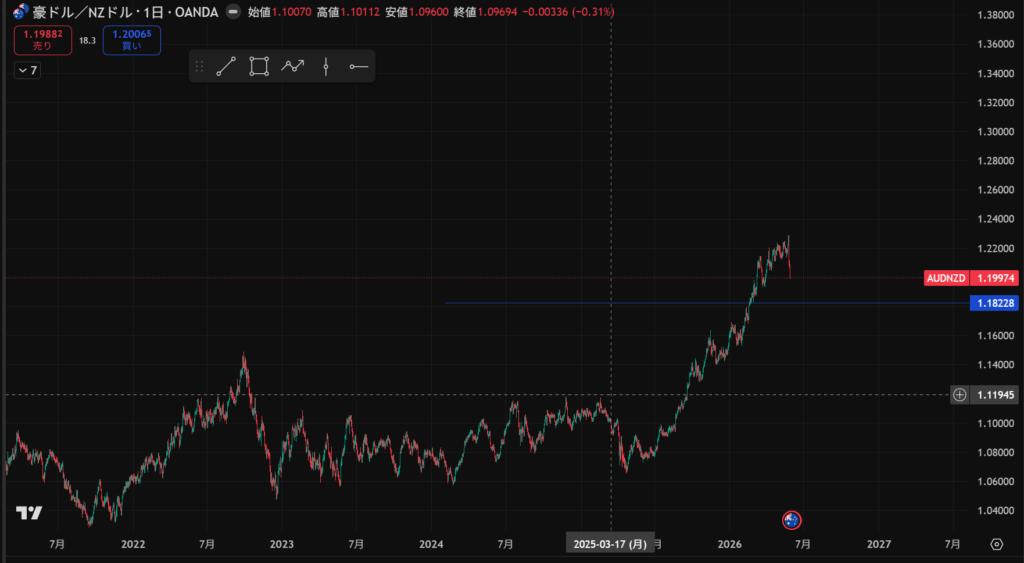Click the AUD/NZD flag symbol icon

pos(20,12)
